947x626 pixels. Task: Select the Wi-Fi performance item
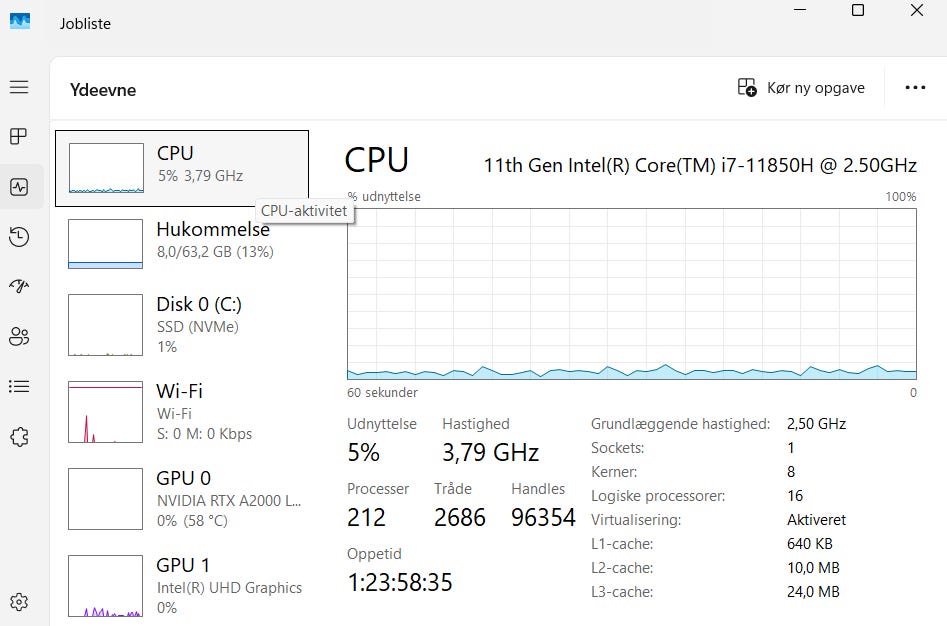pyautogui.click(x=182, y=412)
